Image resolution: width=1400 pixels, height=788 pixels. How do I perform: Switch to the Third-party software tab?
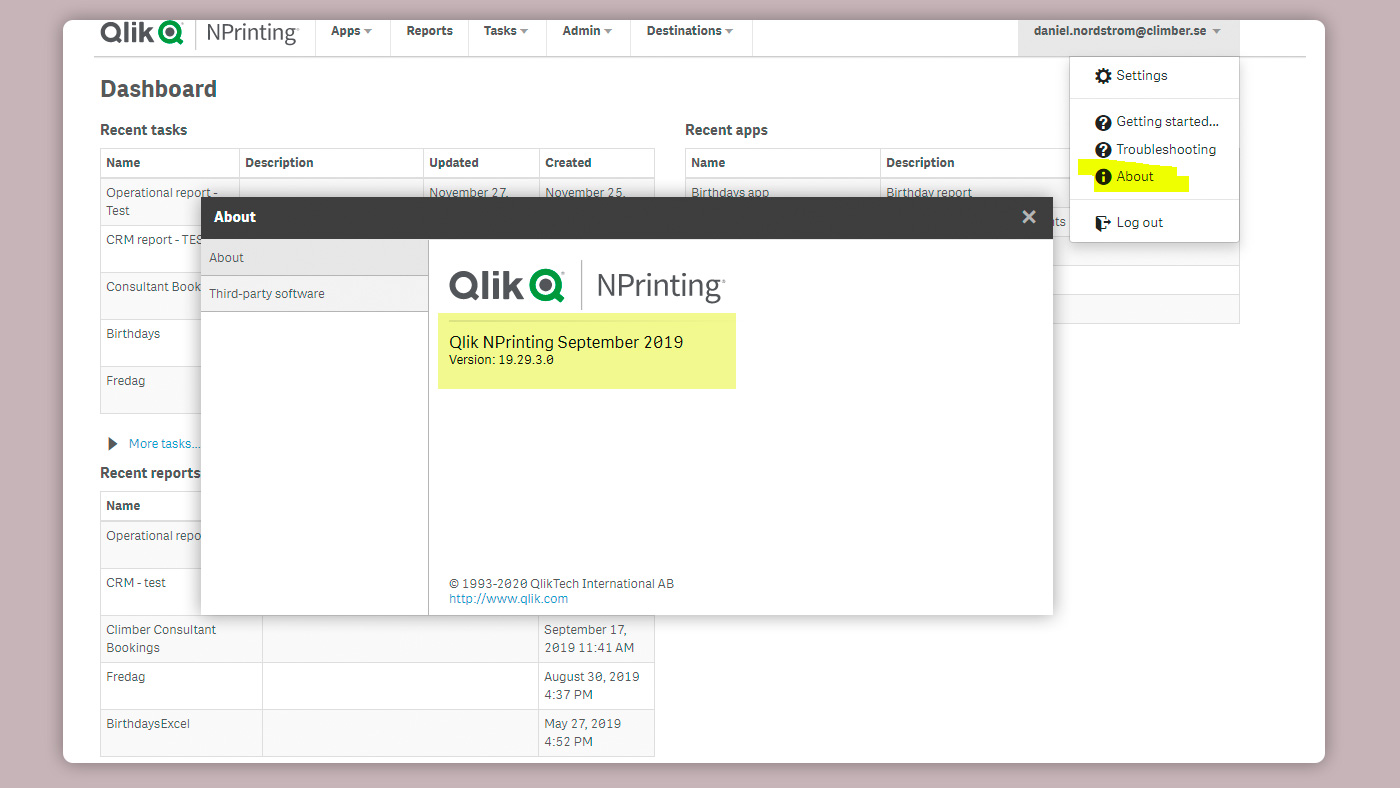tap(315, 294)
